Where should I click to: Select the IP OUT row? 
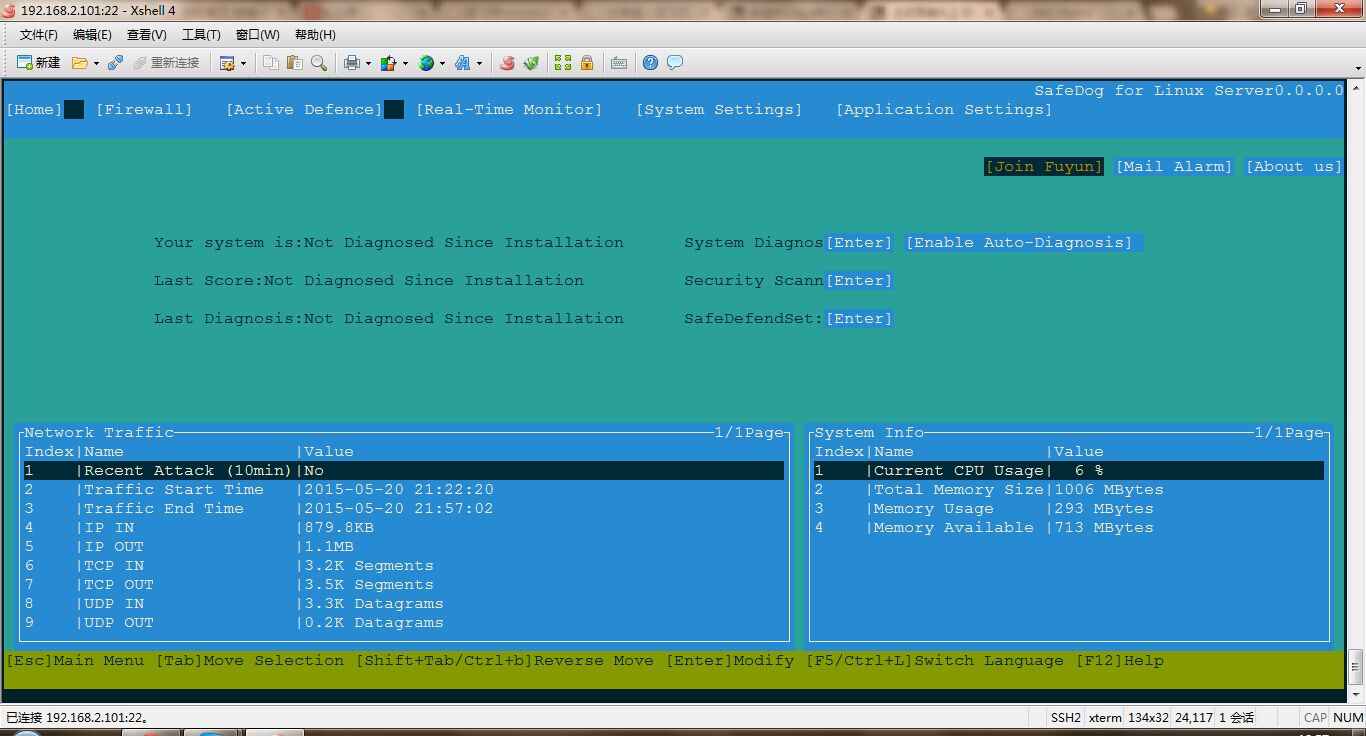pyautogui.click(x=404, y=547)
